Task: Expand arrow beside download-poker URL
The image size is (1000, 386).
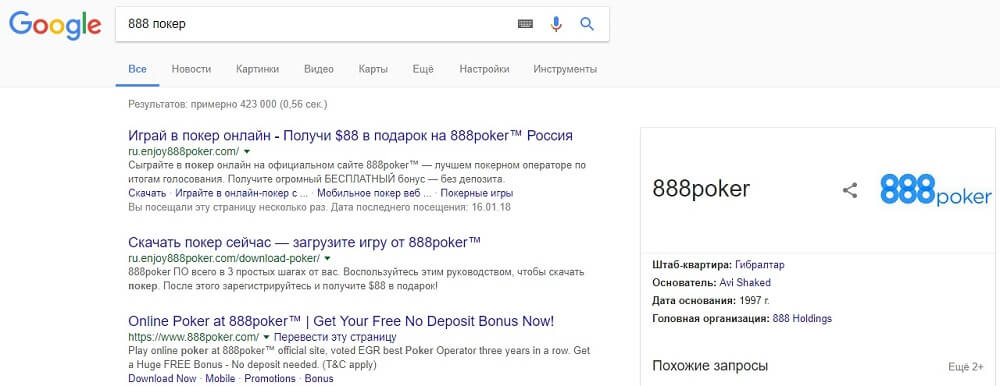Action: [x=327, y=258]
